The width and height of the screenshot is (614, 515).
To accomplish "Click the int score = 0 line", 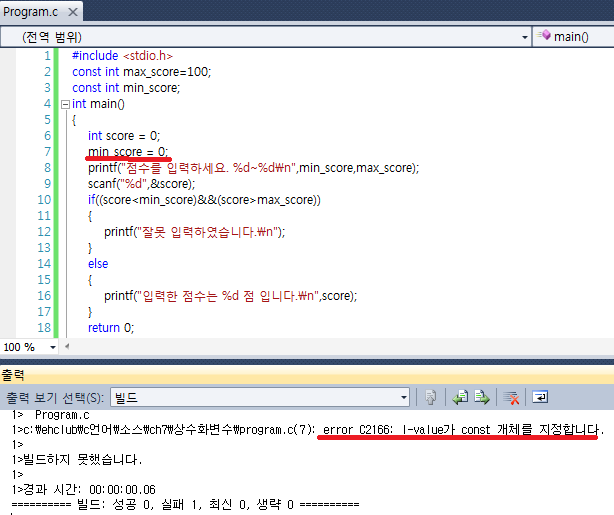I will click(x=124, y=136).
